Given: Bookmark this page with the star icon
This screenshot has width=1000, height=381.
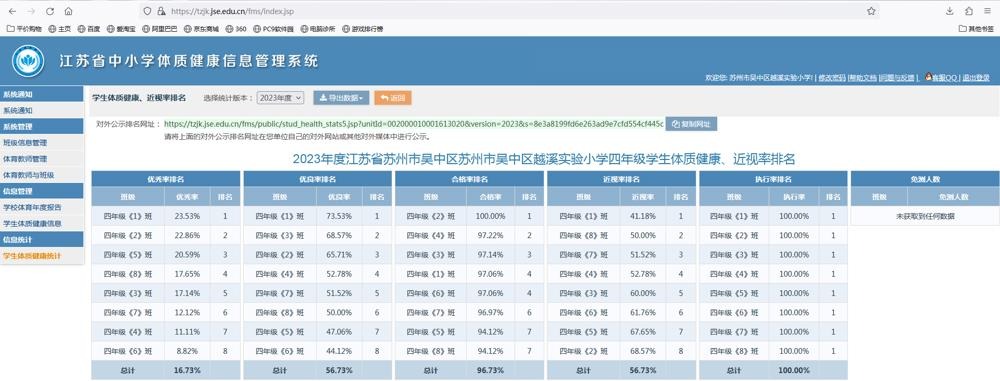Looking at the screenshot, I should (x=871, y=11).
